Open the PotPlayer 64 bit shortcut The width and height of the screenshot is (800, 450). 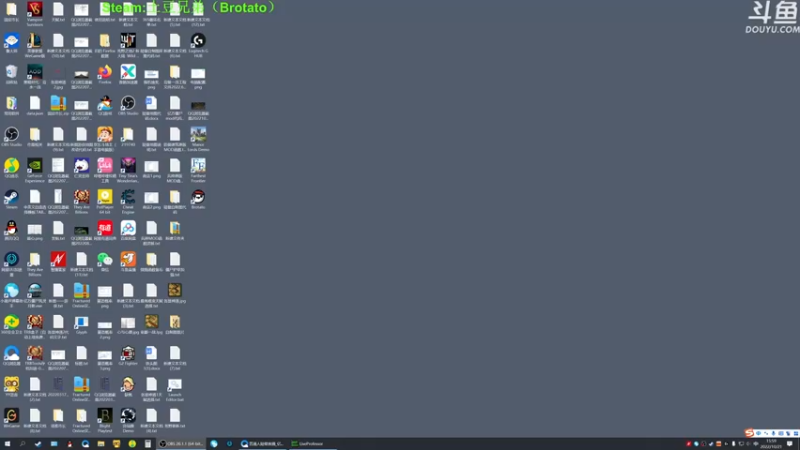pos(105,202)
